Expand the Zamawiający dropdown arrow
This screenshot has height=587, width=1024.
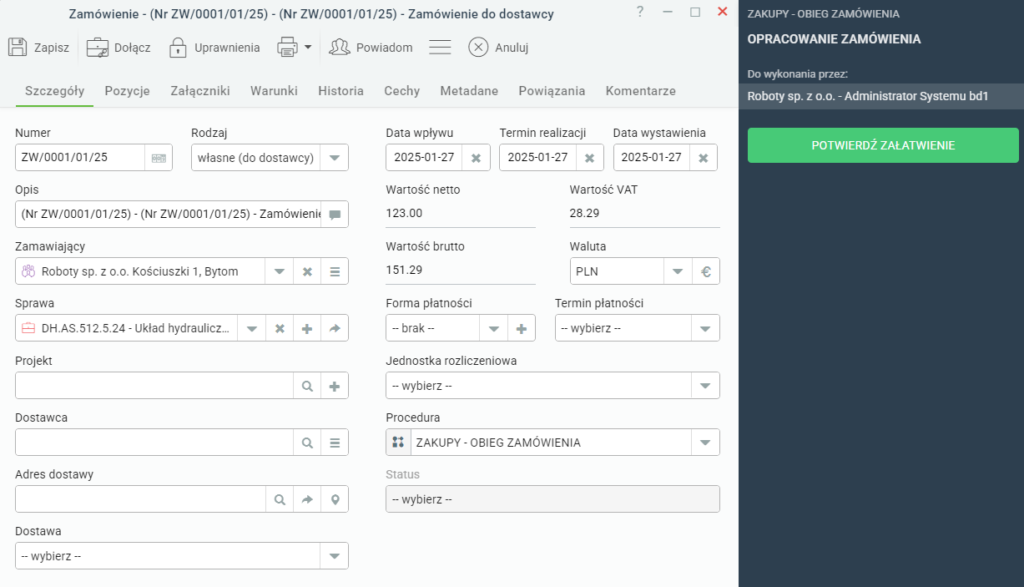(279, 272)
